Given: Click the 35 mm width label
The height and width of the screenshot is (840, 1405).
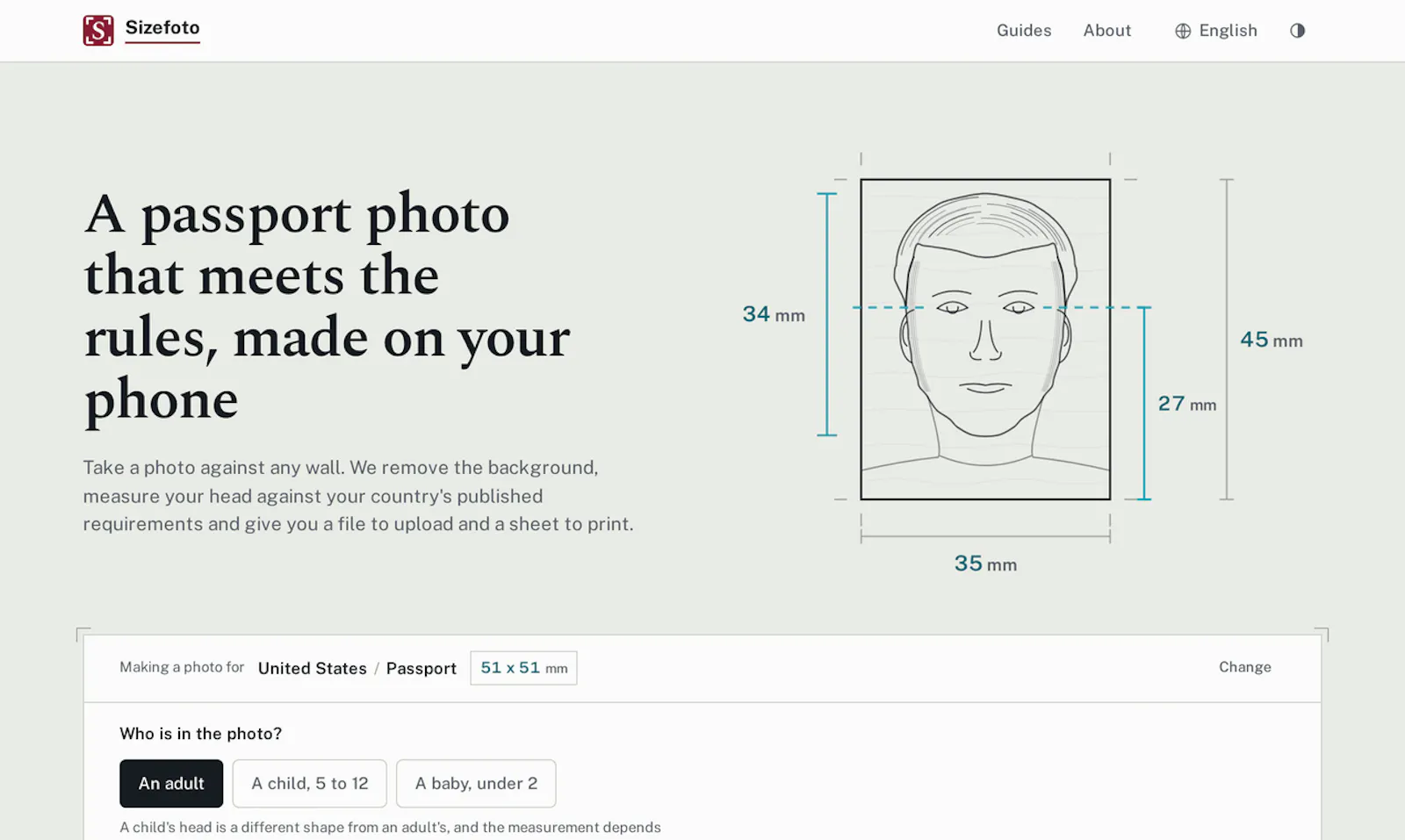Looking at the screenshot, I should pos(985,564).
